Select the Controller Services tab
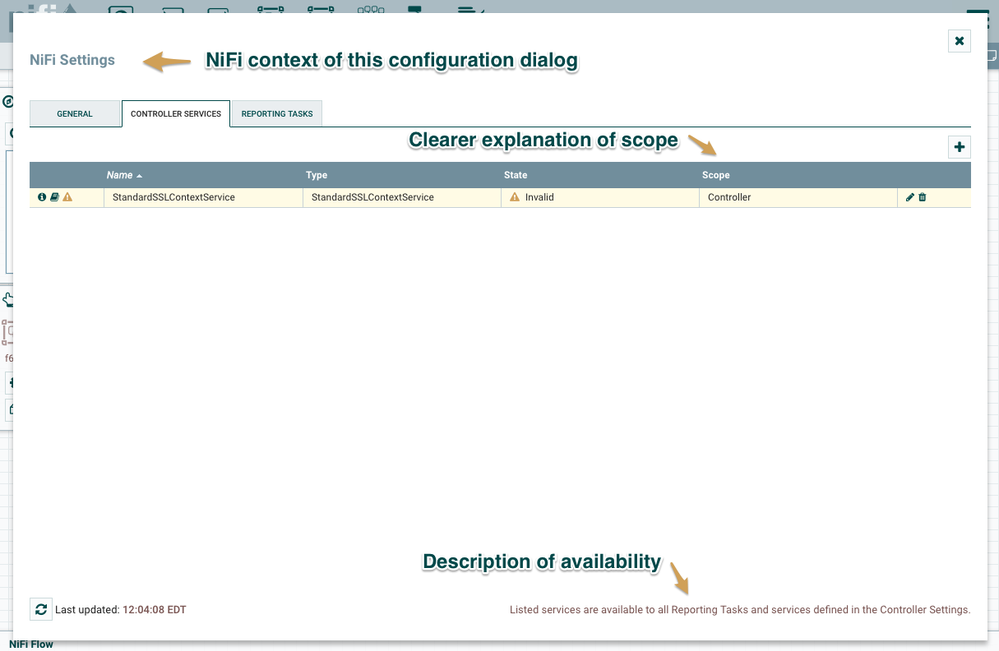The image size is (999, 651). pyautogui.click(x=176, y=113)
